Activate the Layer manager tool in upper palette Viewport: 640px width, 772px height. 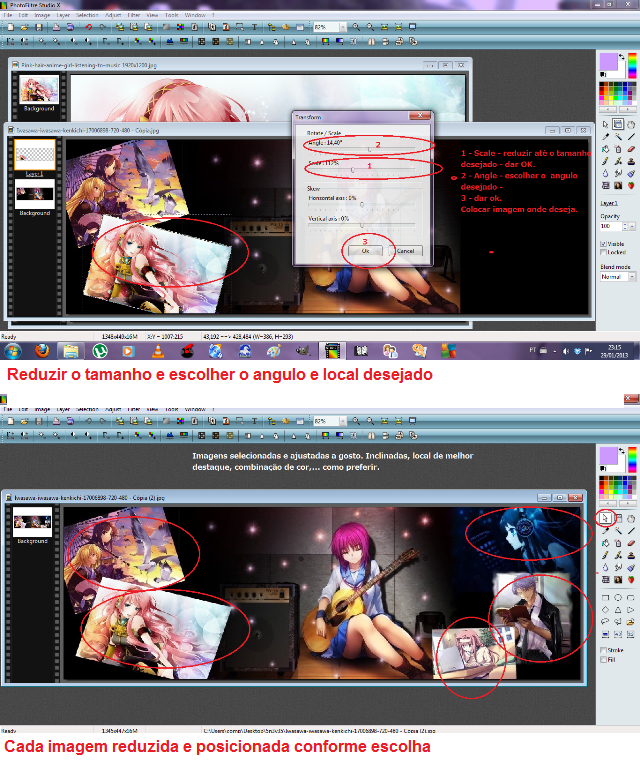618,124
